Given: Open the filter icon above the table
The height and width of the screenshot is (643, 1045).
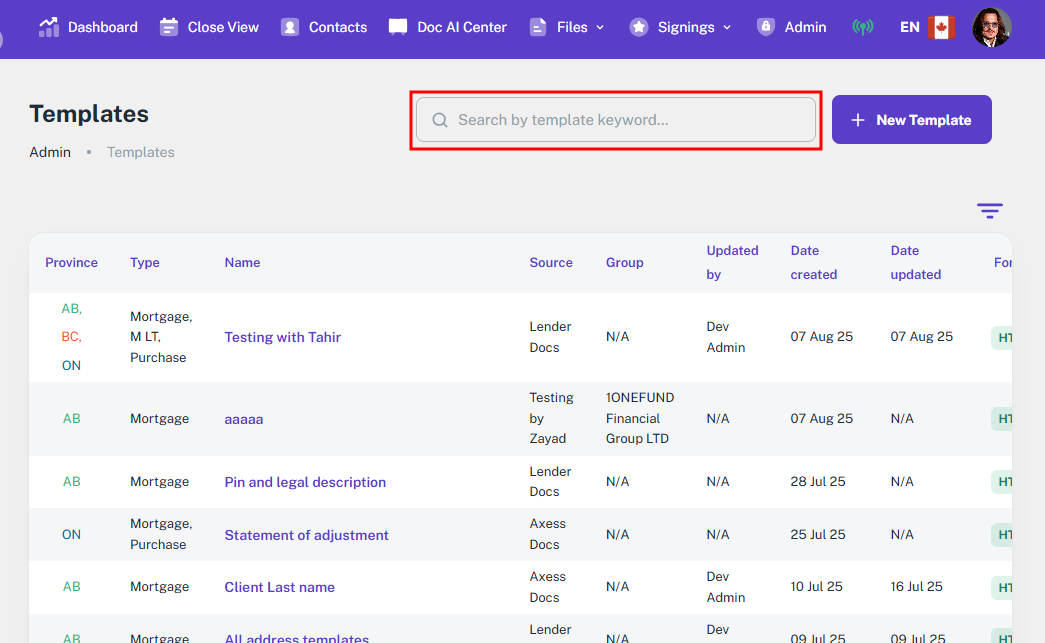Looking at the screenshot, I should click(989, 211).
